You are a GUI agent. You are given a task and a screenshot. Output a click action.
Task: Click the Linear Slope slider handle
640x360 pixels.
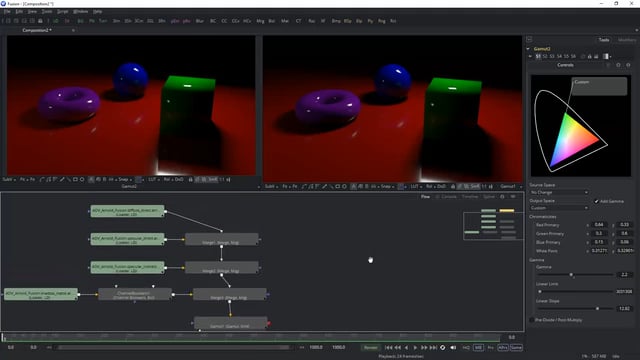597,309
